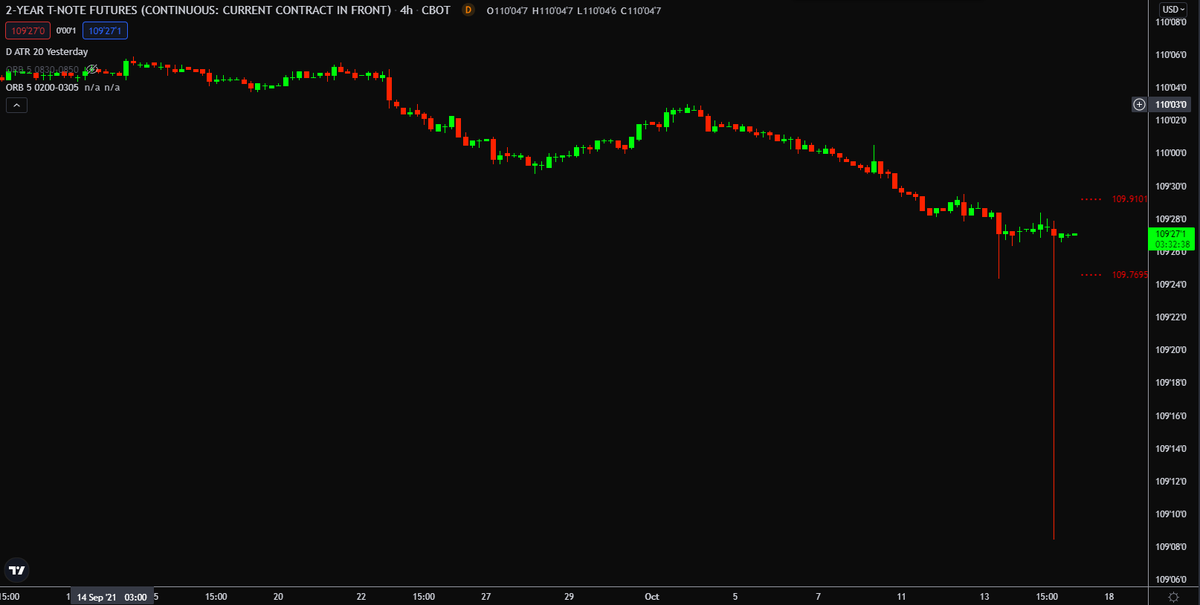
Task: Select the D ATR 20 Yesterday indicator
Action: click(47, 51)
